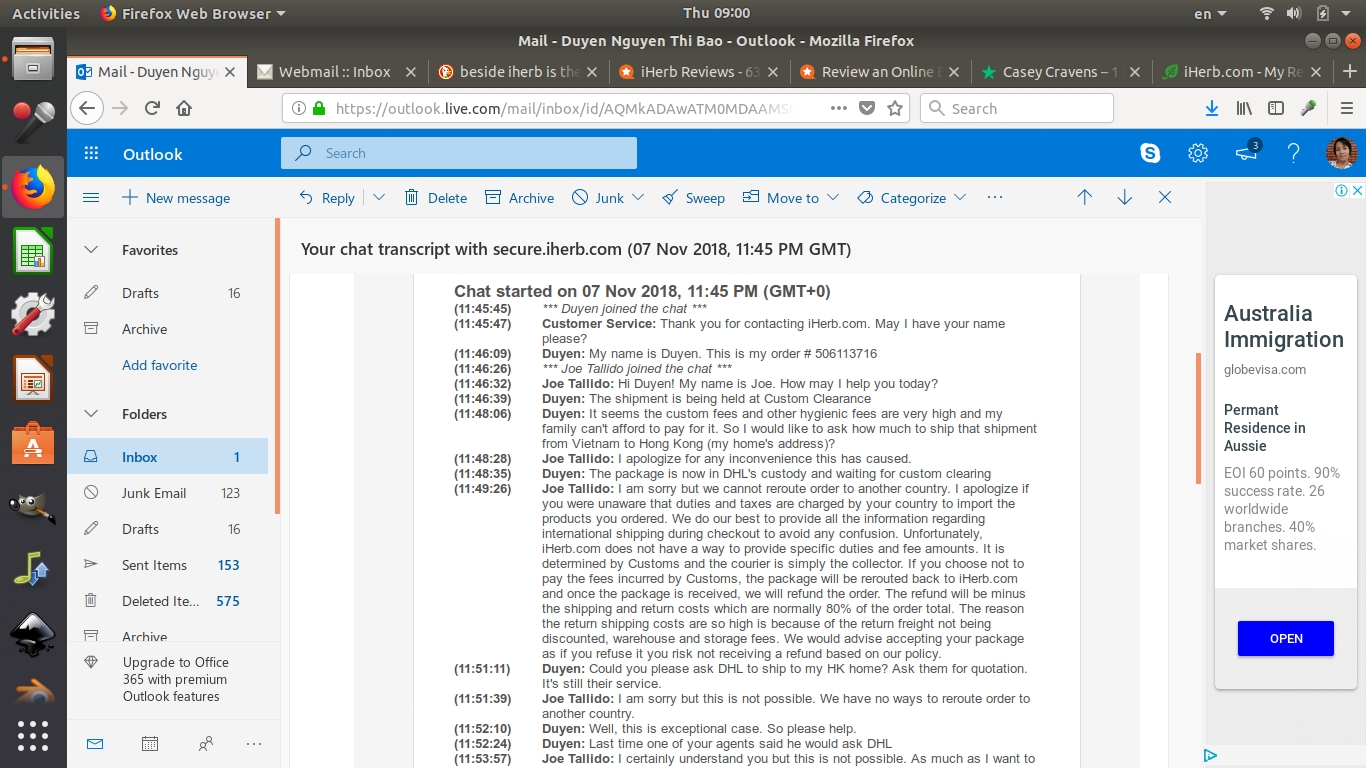Expand the Reply options dropdown arrow
The height and width of the screenshot is (768, 1366).
tap(379, 198)
